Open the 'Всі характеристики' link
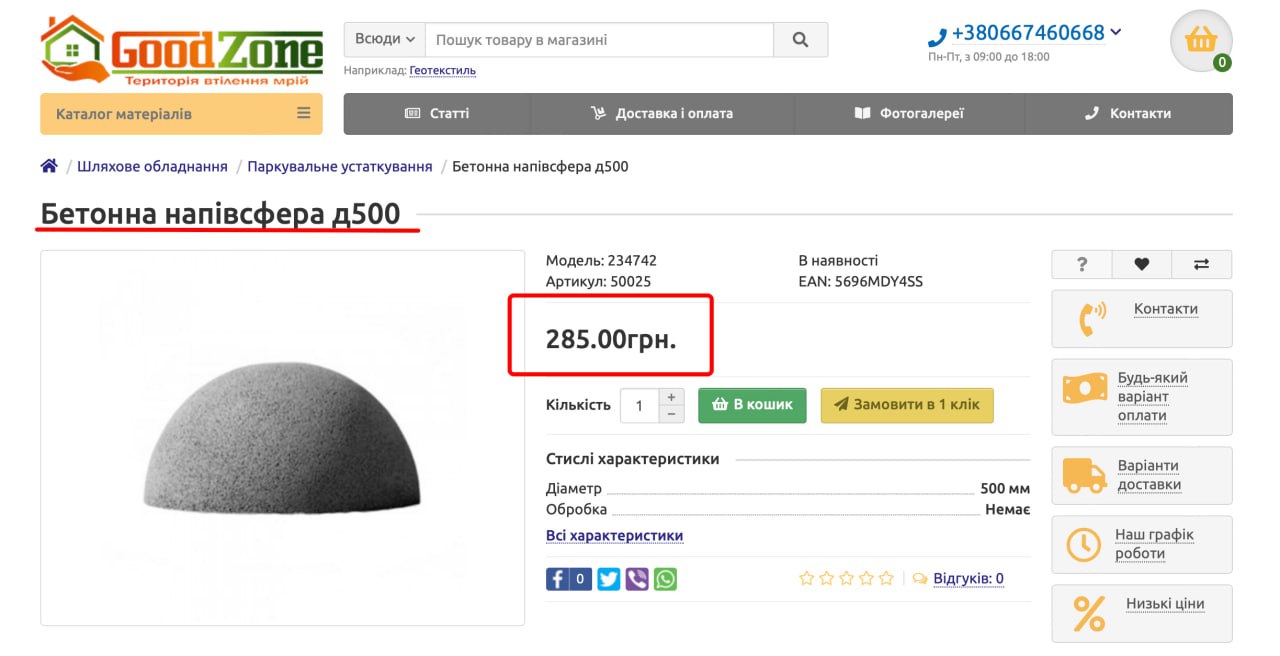The height and width of the screenshot is (656, 1280). tap(614, 536)
